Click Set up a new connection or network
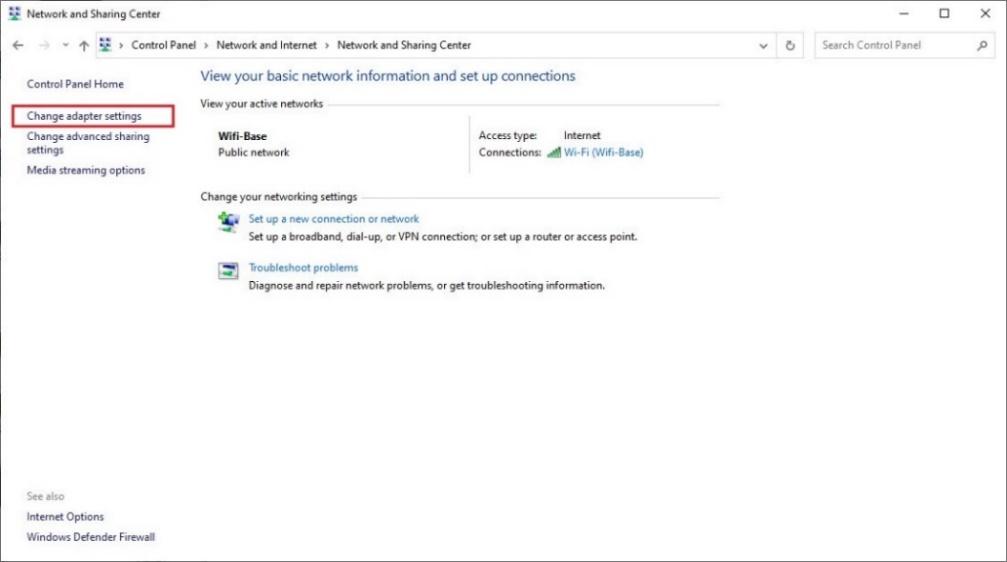Image resolution: width=1007 pixels, height=562 pixels. 333,219
